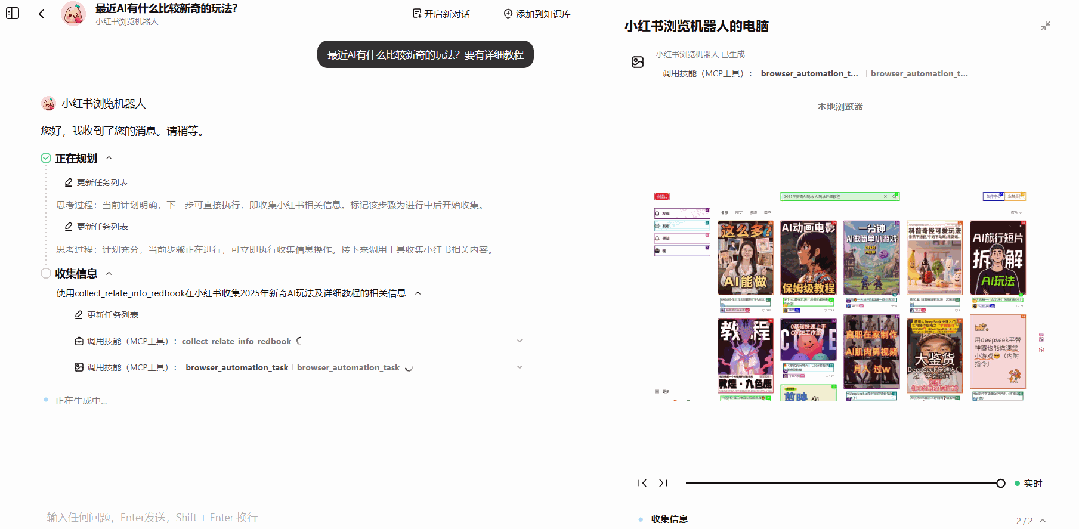Expand the 2/2 step list chevron
The width and height of the screenshot is (1079, 529).
click(x=1043, y=521)
